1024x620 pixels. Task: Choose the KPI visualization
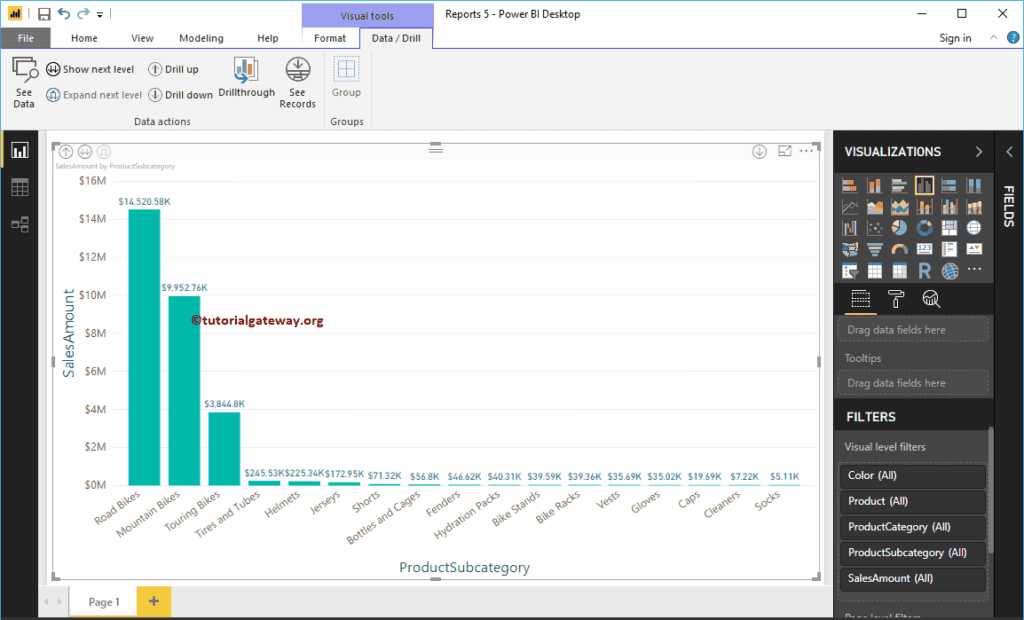tap(974, 249)
